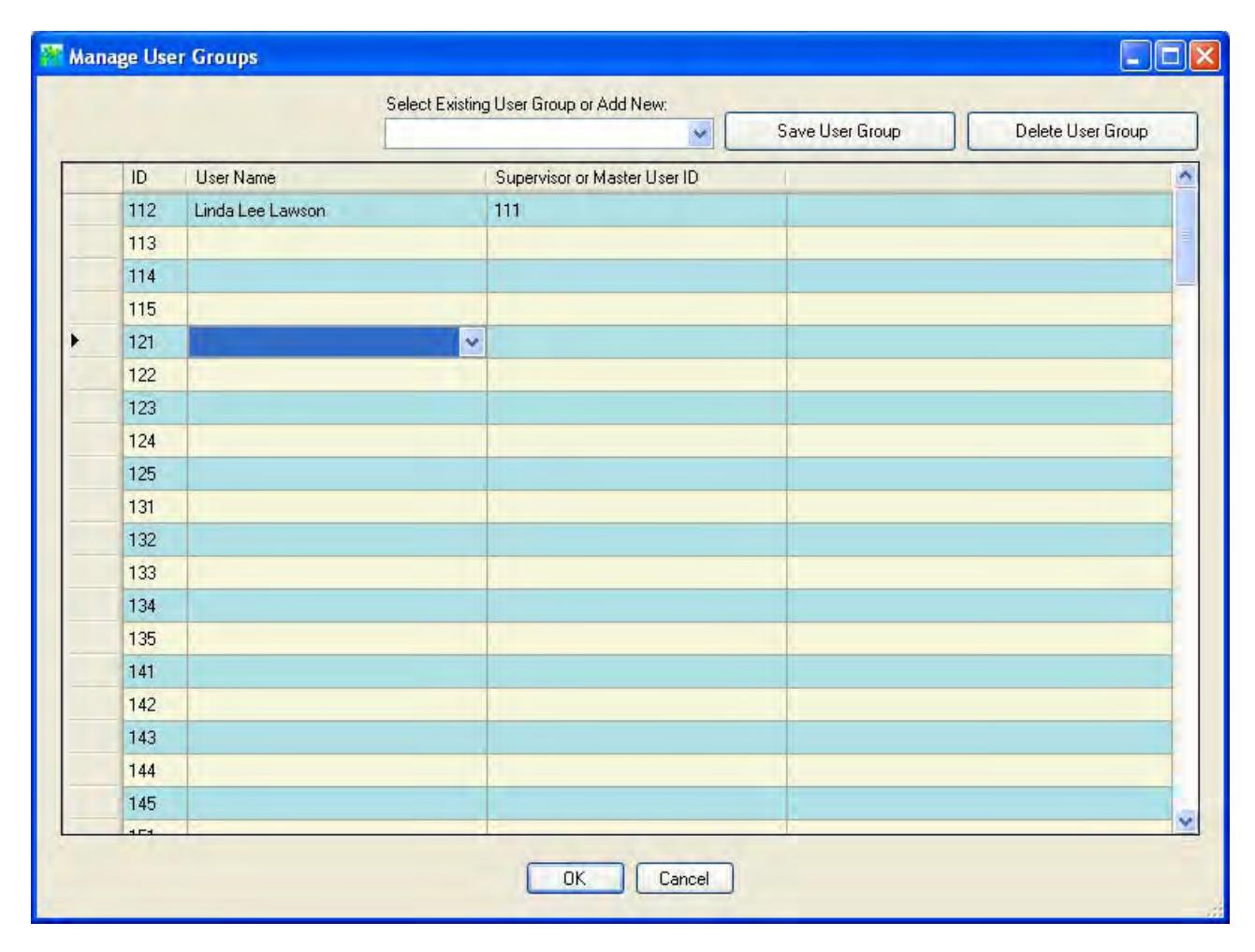Viewport: 1255px width, 952px height.
Task: Select the ID cell 142
Action: [x=155, y=705]
